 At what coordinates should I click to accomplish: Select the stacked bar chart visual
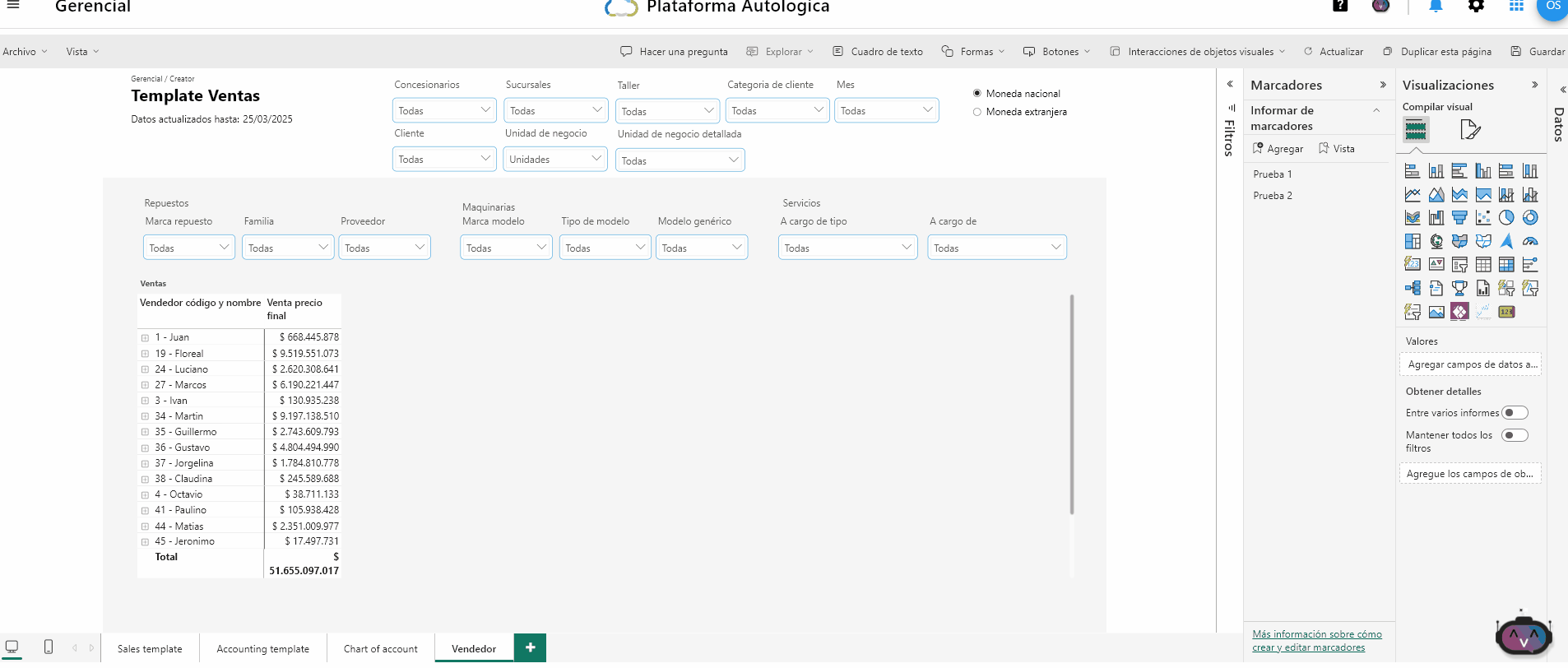1413,171
